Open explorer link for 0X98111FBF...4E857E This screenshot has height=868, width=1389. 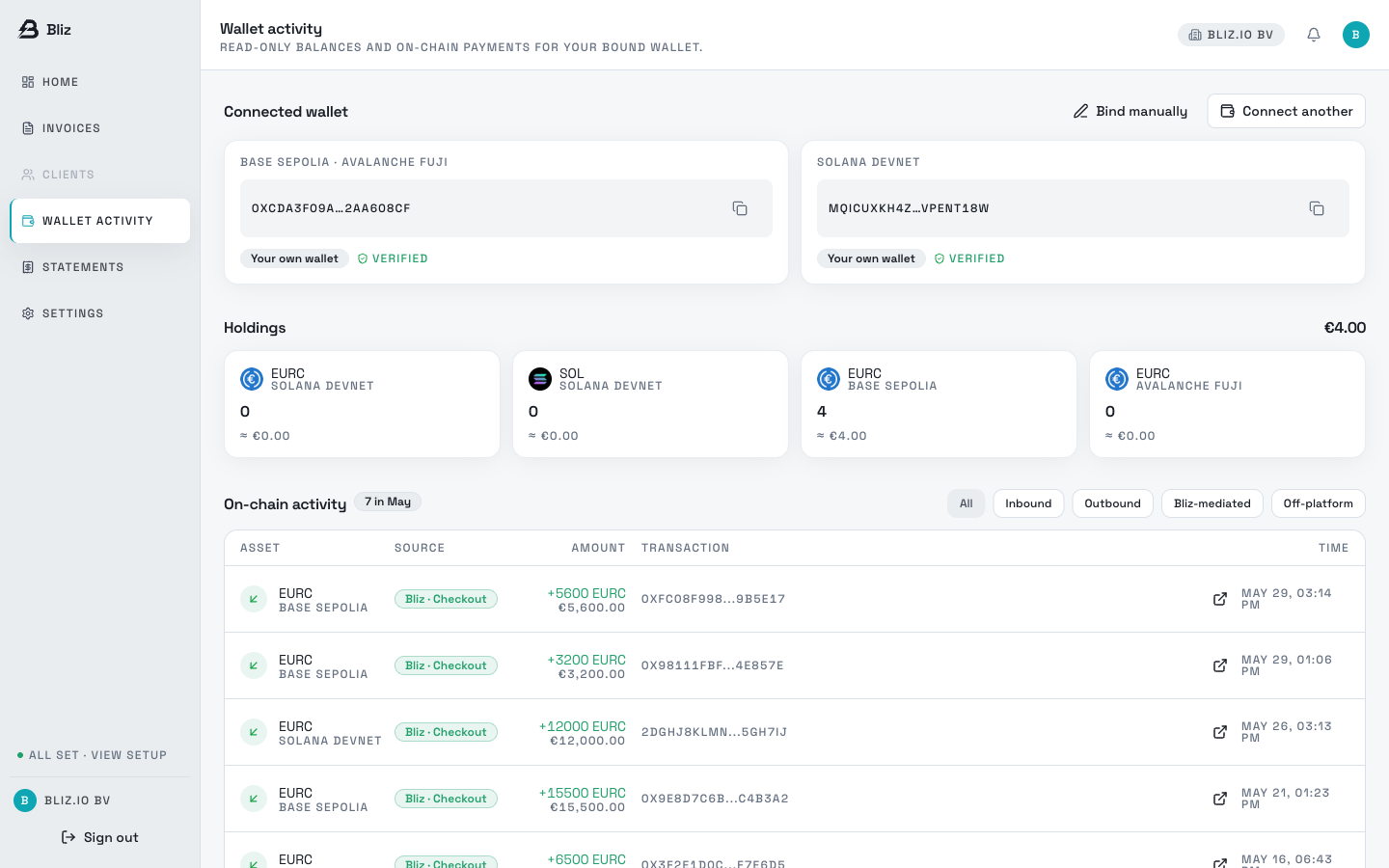coord(1220,665)
